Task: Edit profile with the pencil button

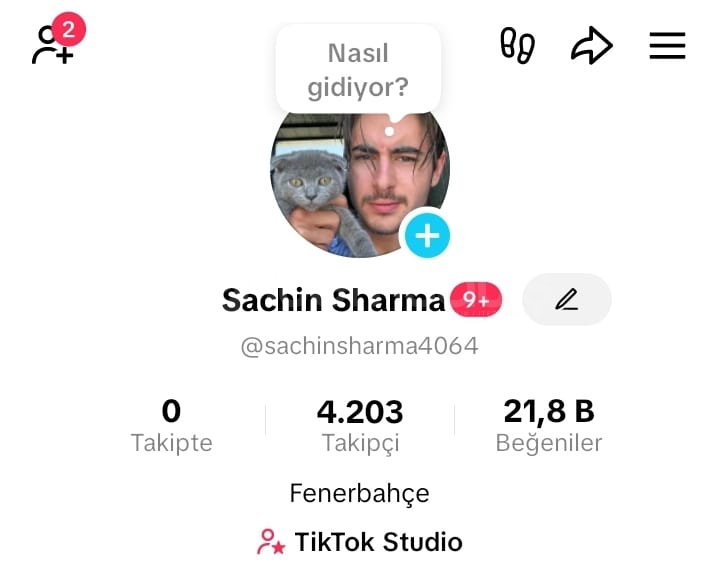Action: (567, 299)
